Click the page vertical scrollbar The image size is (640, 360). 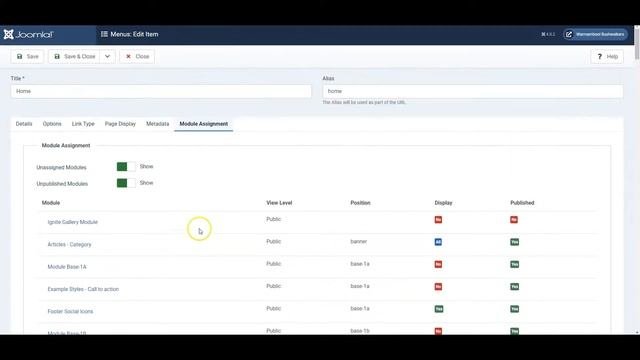pyautogui.click(x=637, y=45)
